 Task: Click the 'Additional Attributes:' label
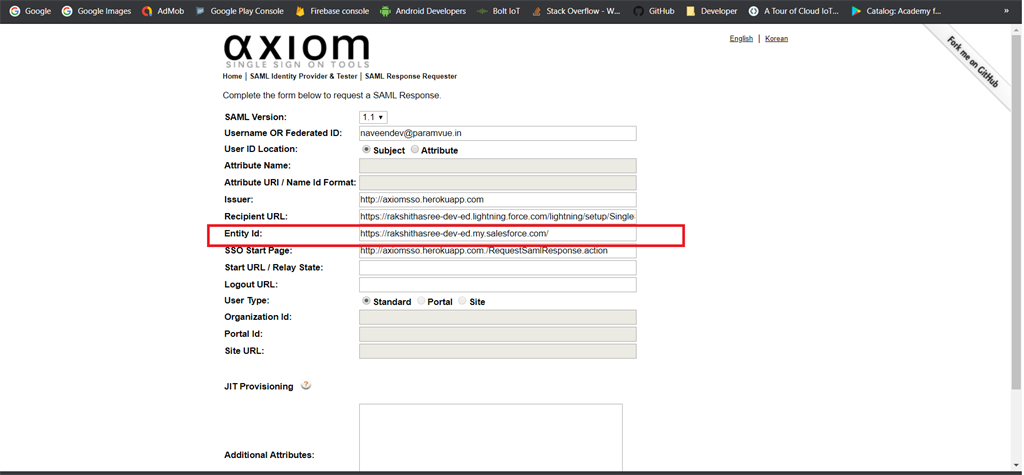click(269, 455)
